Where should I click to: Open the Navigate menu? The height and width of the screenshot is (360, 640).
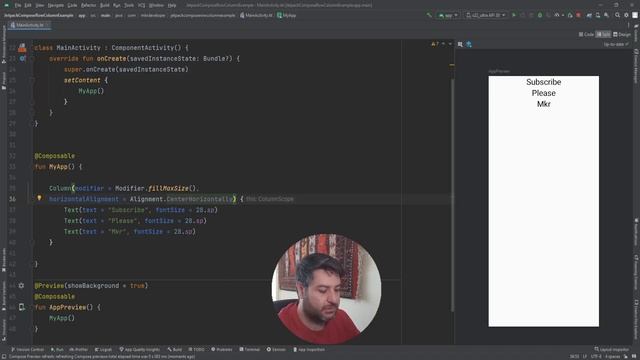pyautogui.click(x=56, y=5)
